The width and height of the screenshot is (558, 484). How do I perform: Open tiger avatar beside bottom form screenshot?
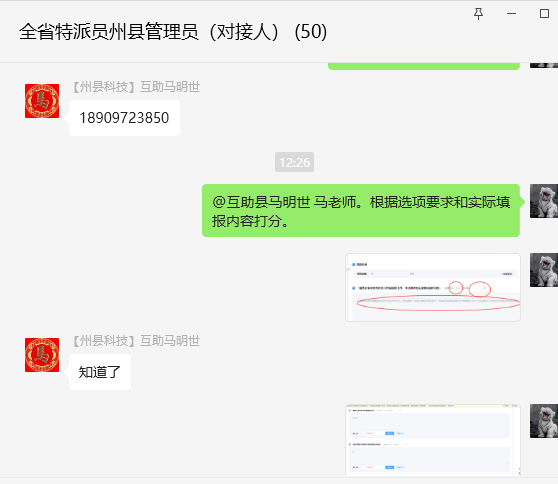pos(544,421)
